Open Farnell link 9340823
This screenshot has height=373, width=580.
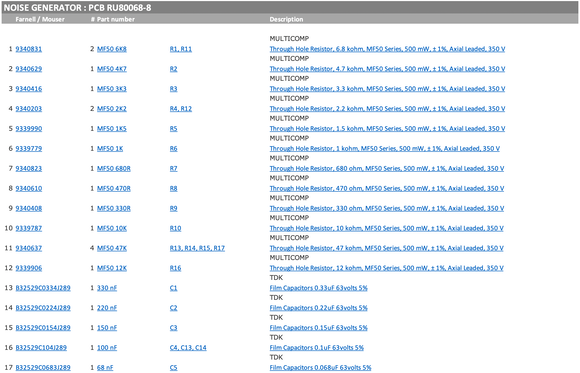(x=28, y=169)
